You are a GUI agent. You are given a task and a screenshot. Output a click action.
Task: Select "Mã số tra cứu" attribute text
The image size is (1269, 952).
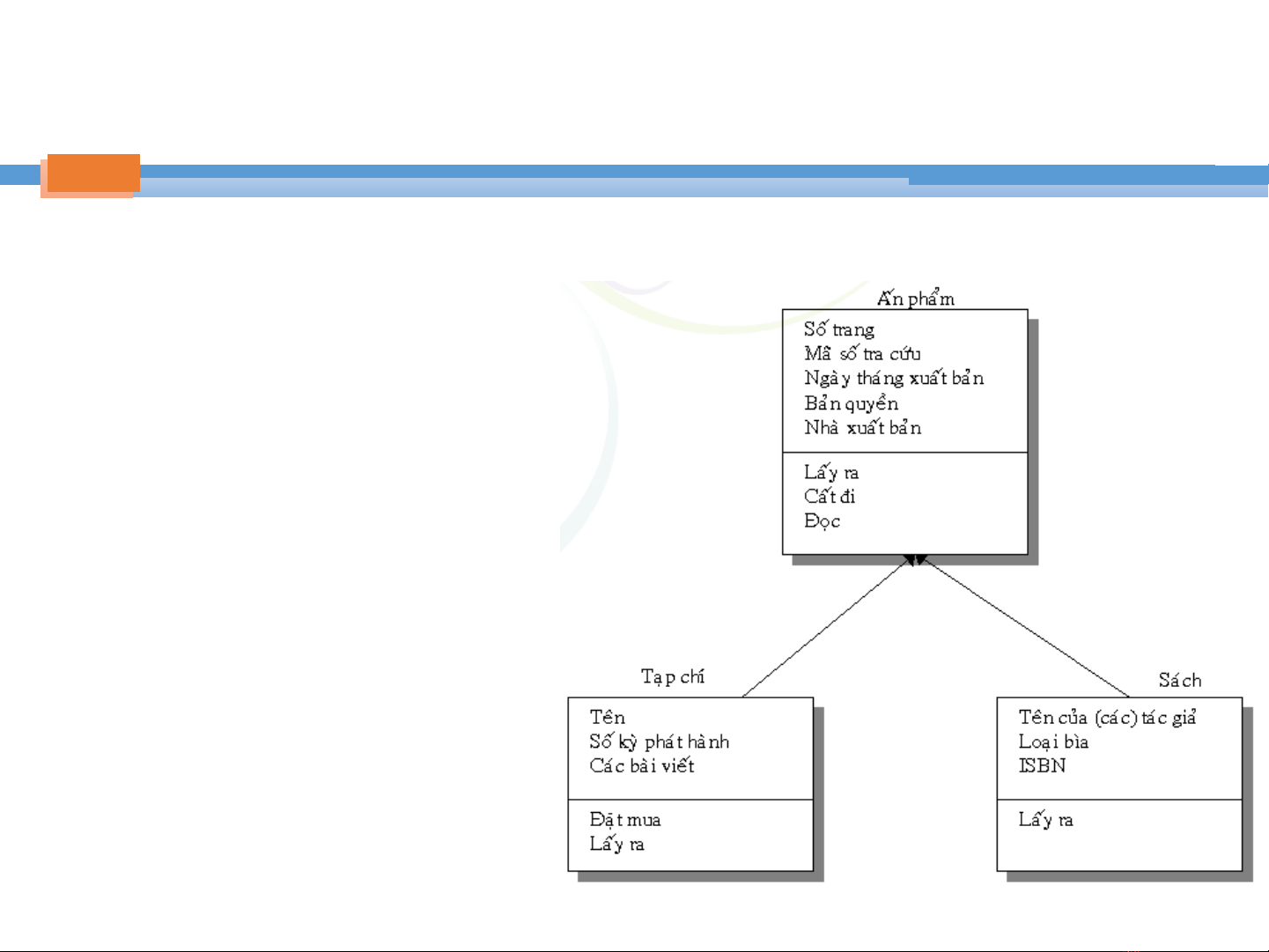click(862, 354)
